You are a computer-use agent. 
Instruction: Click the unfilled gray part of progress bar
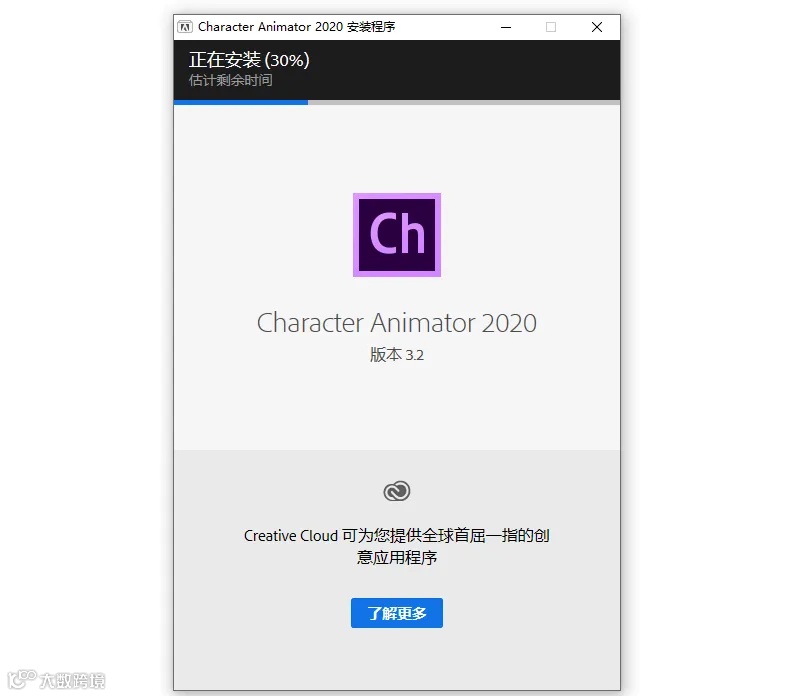(464, 102)
